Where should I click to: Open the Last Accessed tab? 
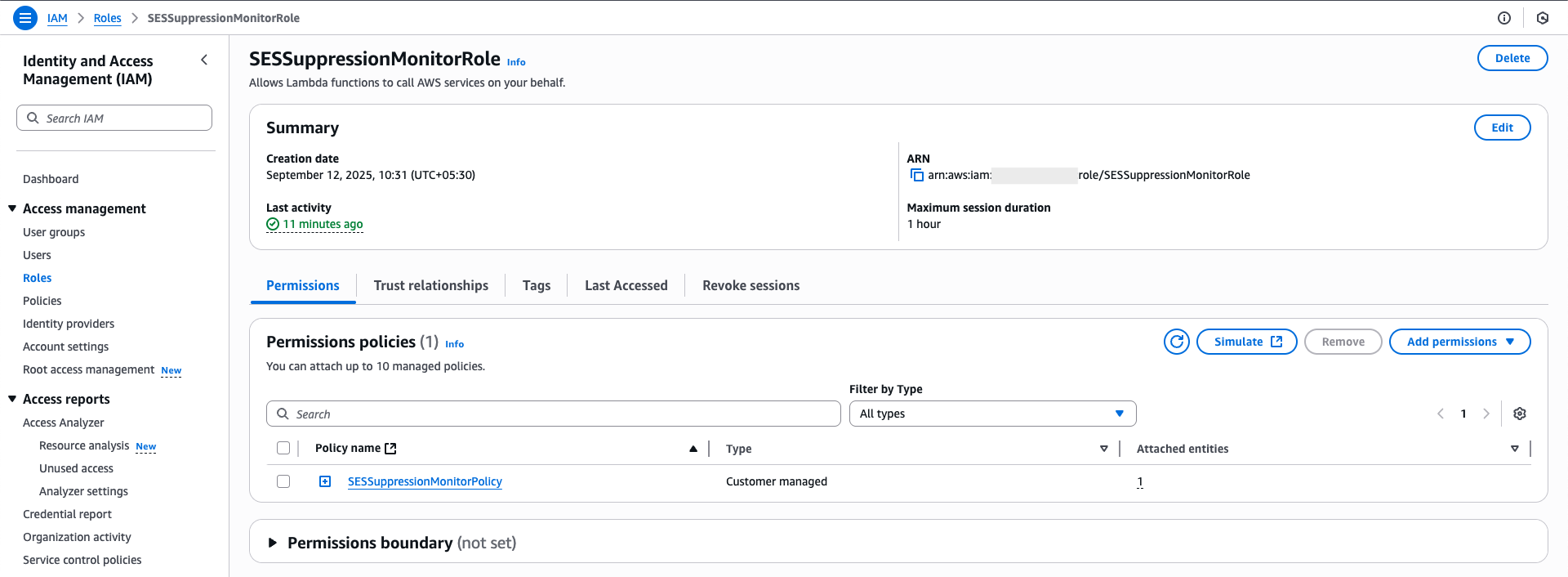[x=626, y=285]
